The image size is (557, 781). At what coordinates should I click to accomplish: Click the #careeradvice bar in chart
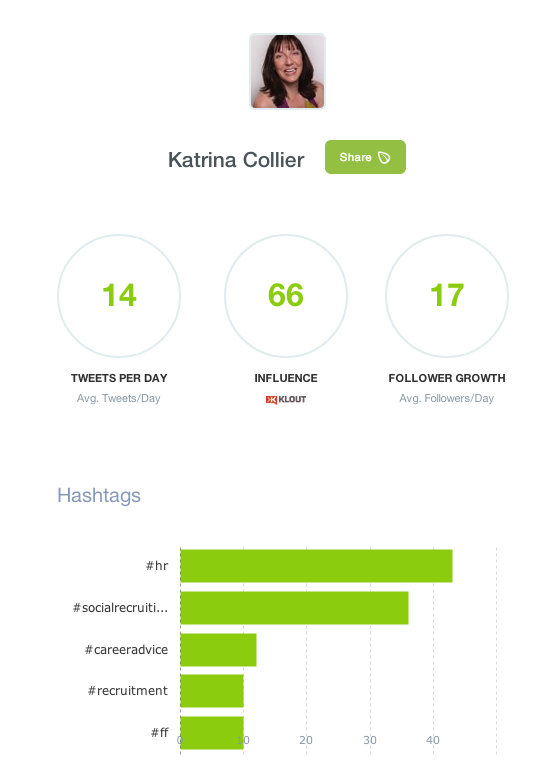218,650
